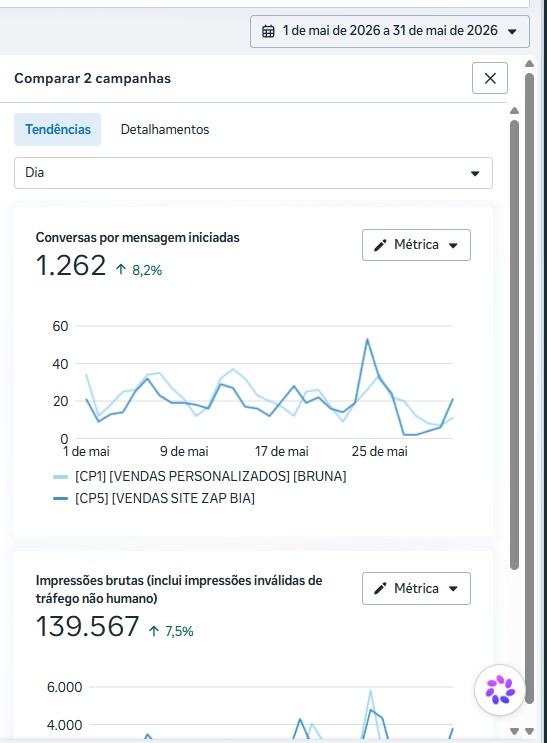
Task: Switch to the Detalhamentos tab
Action: click(x=165, y=129)
